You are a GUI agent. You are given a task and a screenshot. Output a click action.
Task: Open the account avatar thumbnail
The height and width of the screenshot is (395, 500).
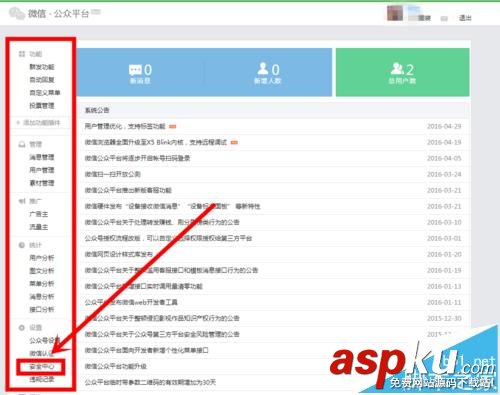pyautogui.click(x=395, y=13)
